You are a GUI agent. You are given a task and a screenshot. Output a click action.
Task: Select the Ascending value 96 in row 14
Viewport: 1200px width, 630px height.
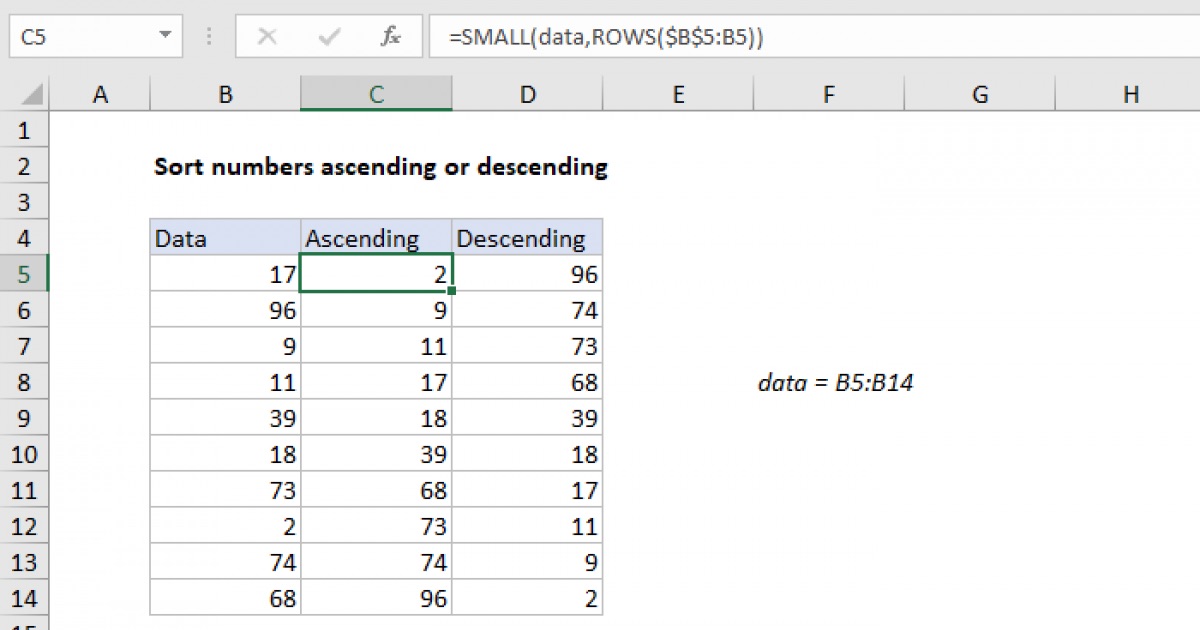(375, 598)
